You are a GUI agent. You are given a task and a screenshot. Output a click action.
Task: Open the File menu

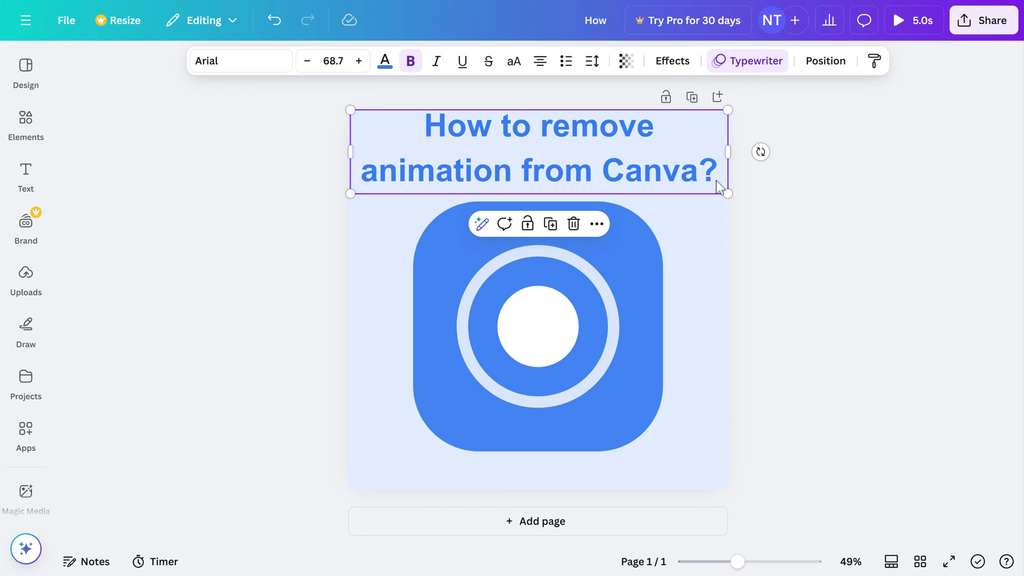coord(66,20)
